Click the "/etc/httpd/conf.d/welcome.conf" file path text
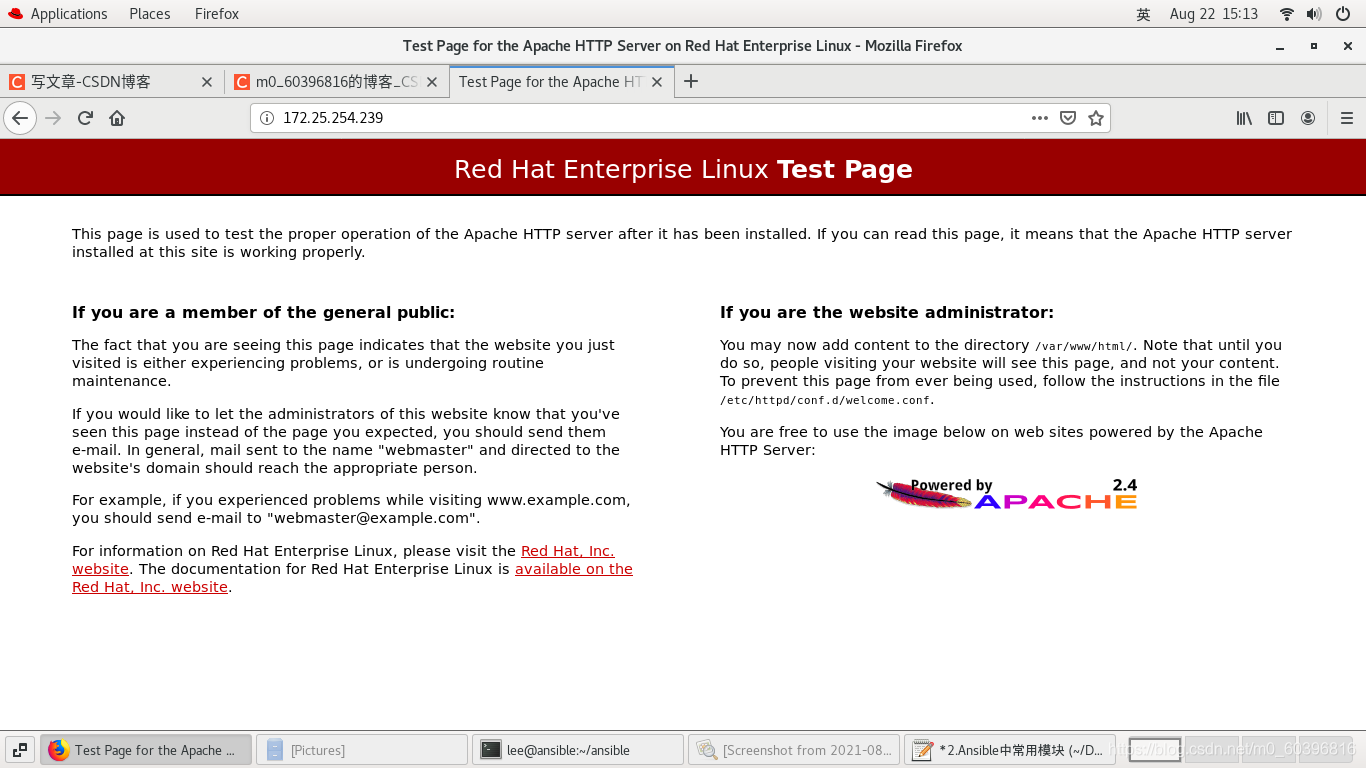 pos(825,400)
